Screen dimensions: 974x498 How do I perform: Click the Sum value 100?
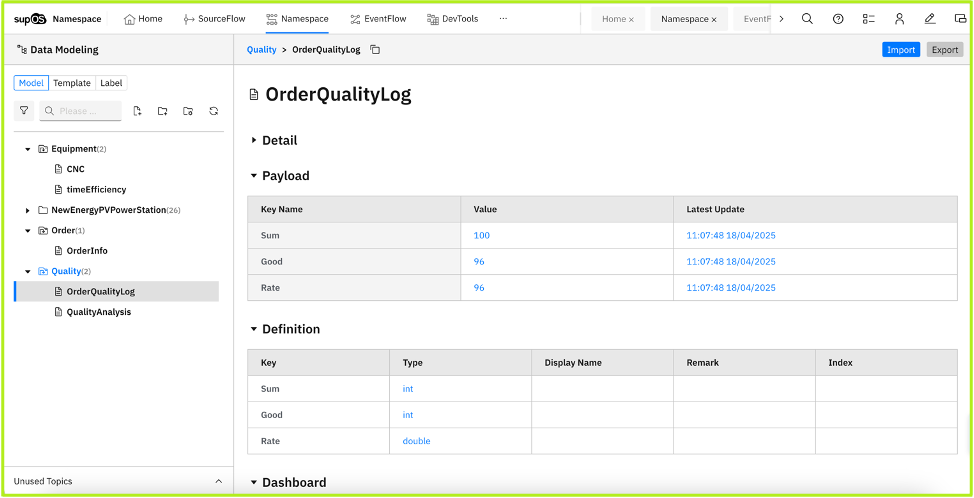point(481,235)
